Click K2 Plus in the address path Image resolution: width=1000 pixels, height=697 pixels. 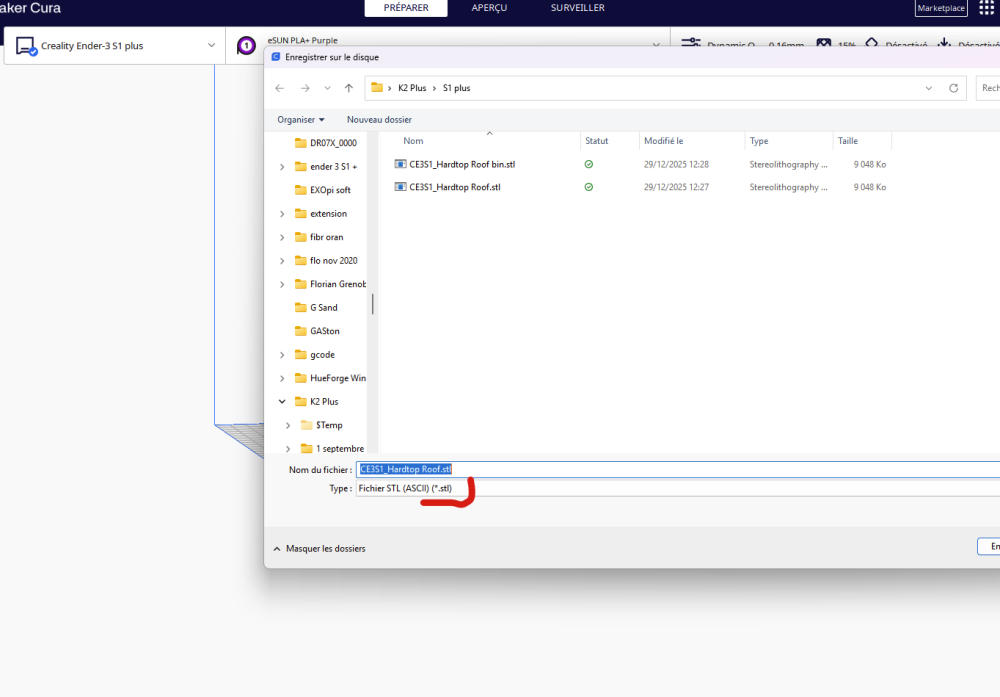click(412, 88)
